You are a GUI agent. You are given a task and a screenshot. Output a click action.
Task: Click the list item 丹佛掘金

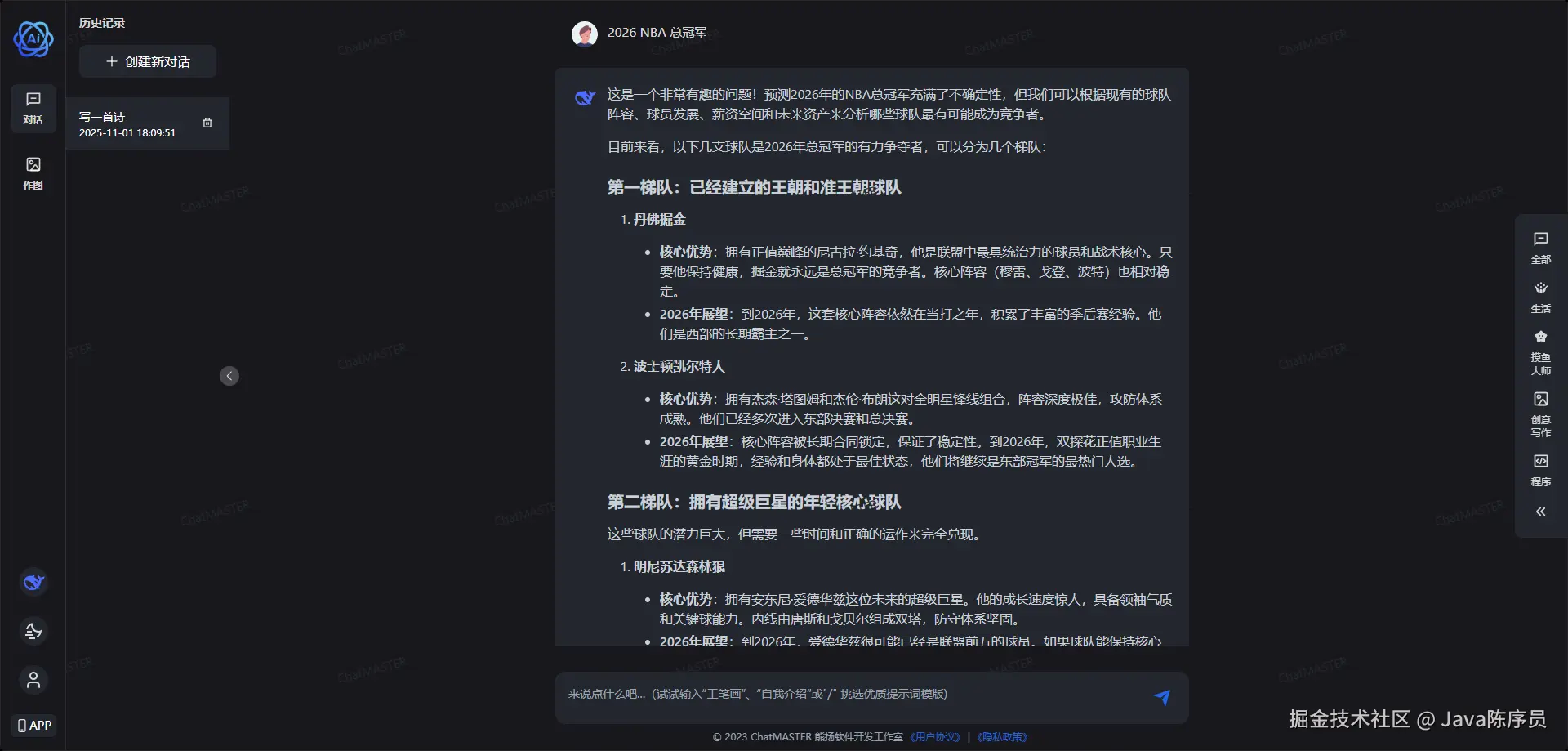pyautogui.click(x=660, y=219)
